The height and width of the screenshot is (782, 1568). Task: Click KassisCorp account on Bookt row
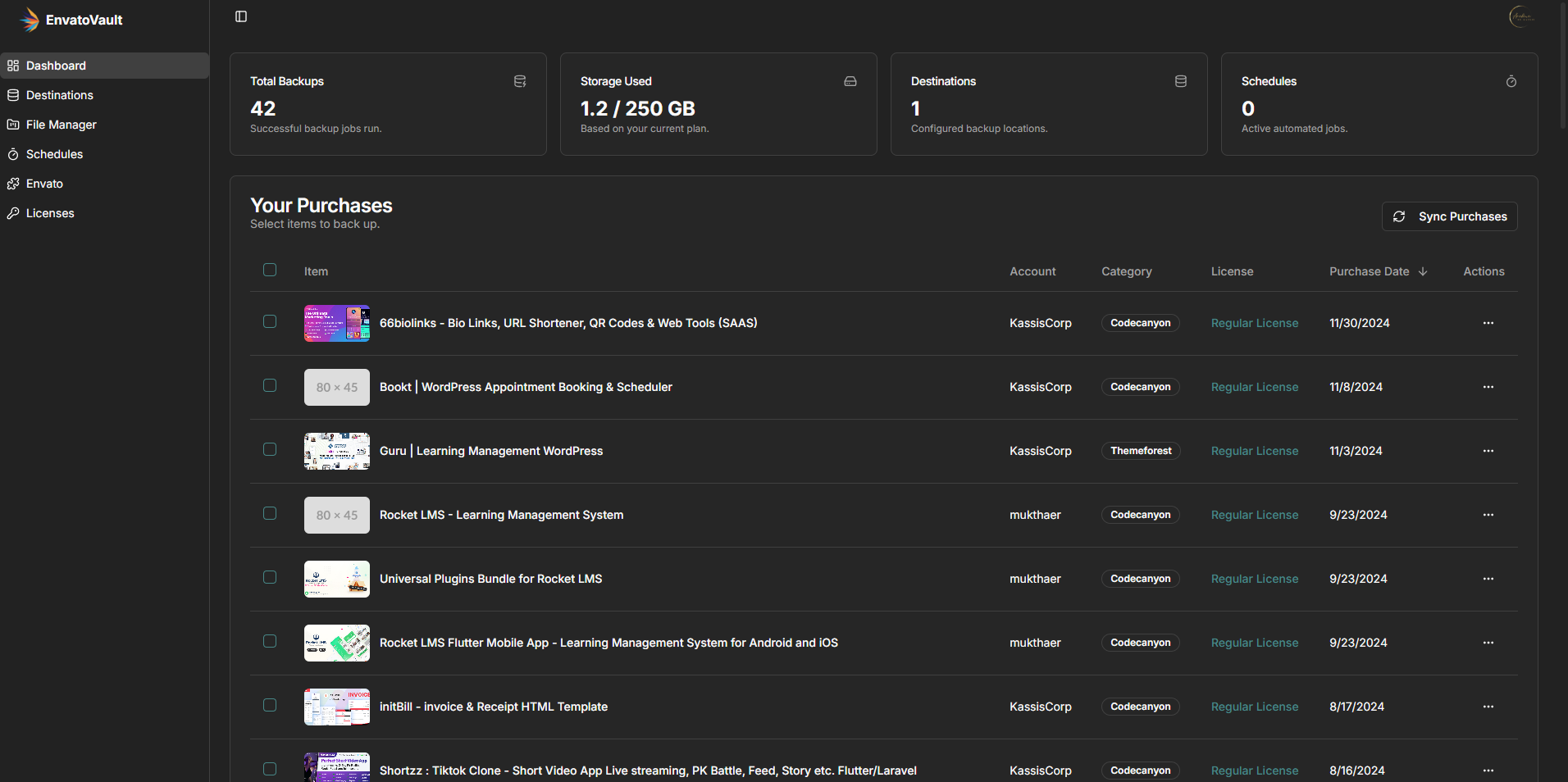coord(1041,387)
